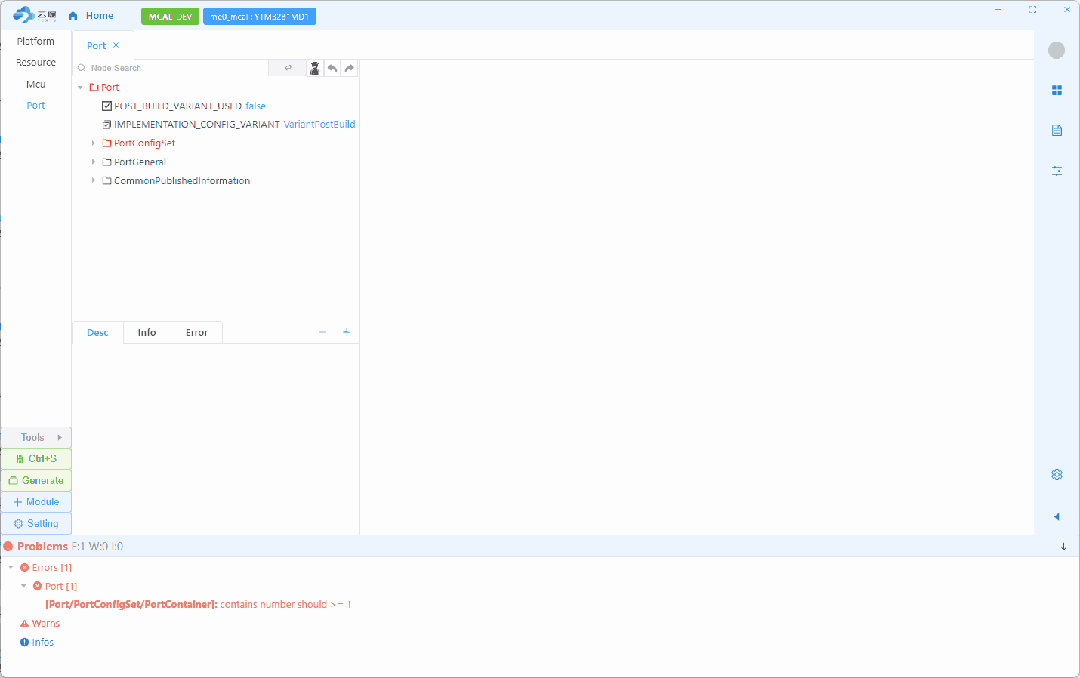Click the fullscreen icon in title bar
Screen dimensions: 1080x678
pyautogui.click(x=1032, y=10)
